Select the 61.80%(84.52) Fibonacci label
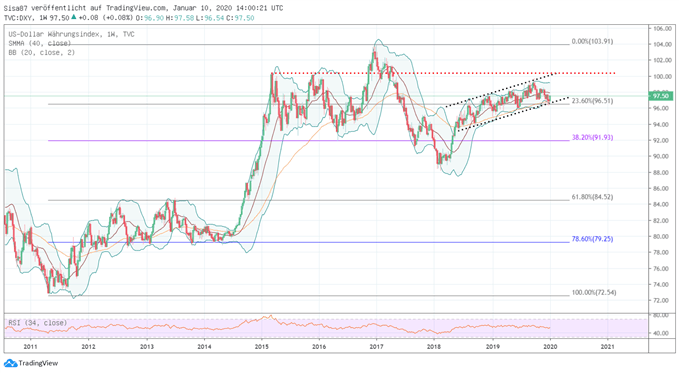This screenshot has width=679, height=373. (592, 197)
